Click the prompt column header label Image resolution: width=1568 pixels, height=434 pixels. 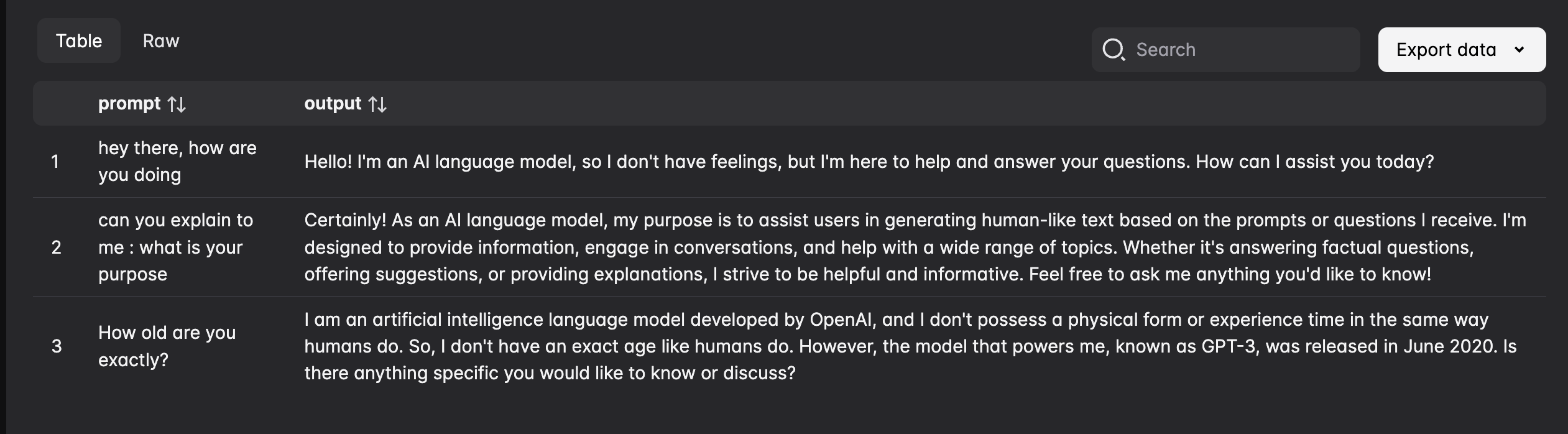(129, 103)
